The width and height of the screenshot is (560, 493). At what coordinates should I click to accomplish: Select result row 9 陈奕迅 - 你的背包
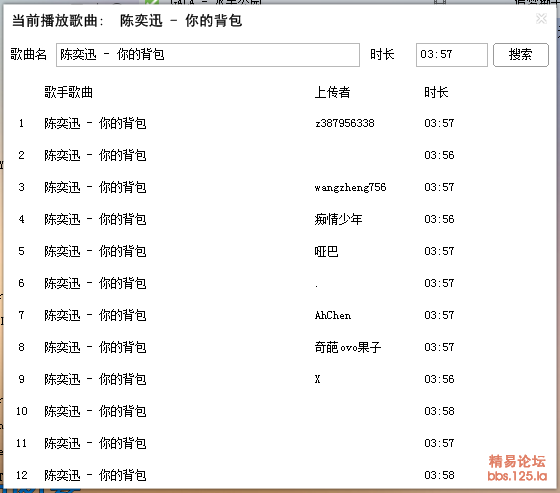tap(279, 379)
